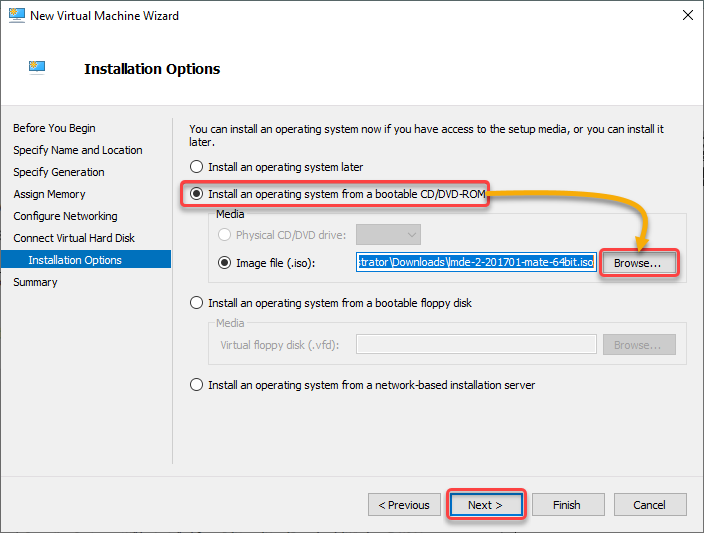The height and width of the screenshot is (533, 704).
Task: Expand the Physical CD/DVD drive dropdown
Action: click(388, 234)
